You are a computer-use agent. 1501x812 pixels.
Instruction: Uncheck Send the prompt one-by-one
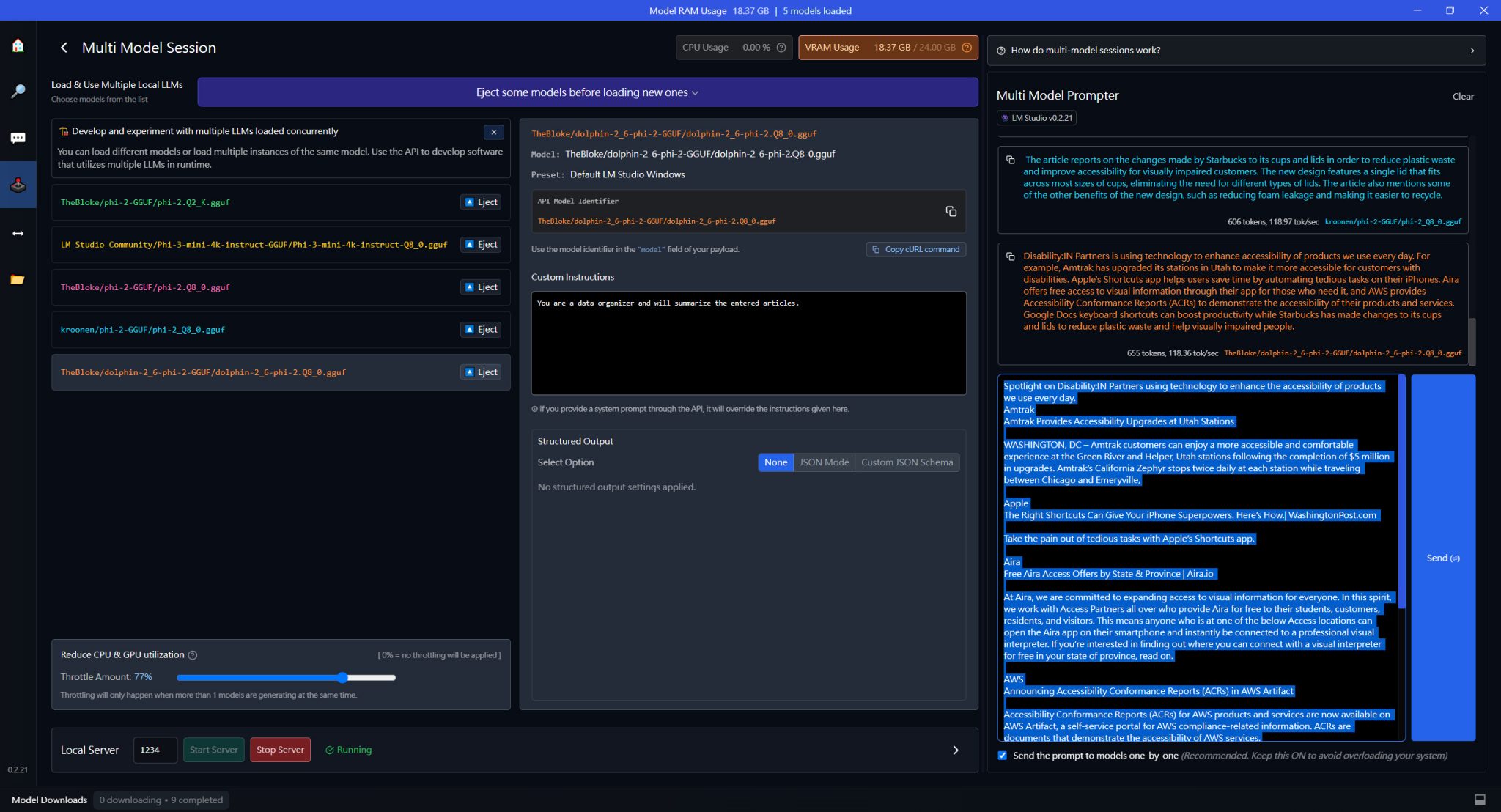pyautogui.click(x=1002, y=756)
